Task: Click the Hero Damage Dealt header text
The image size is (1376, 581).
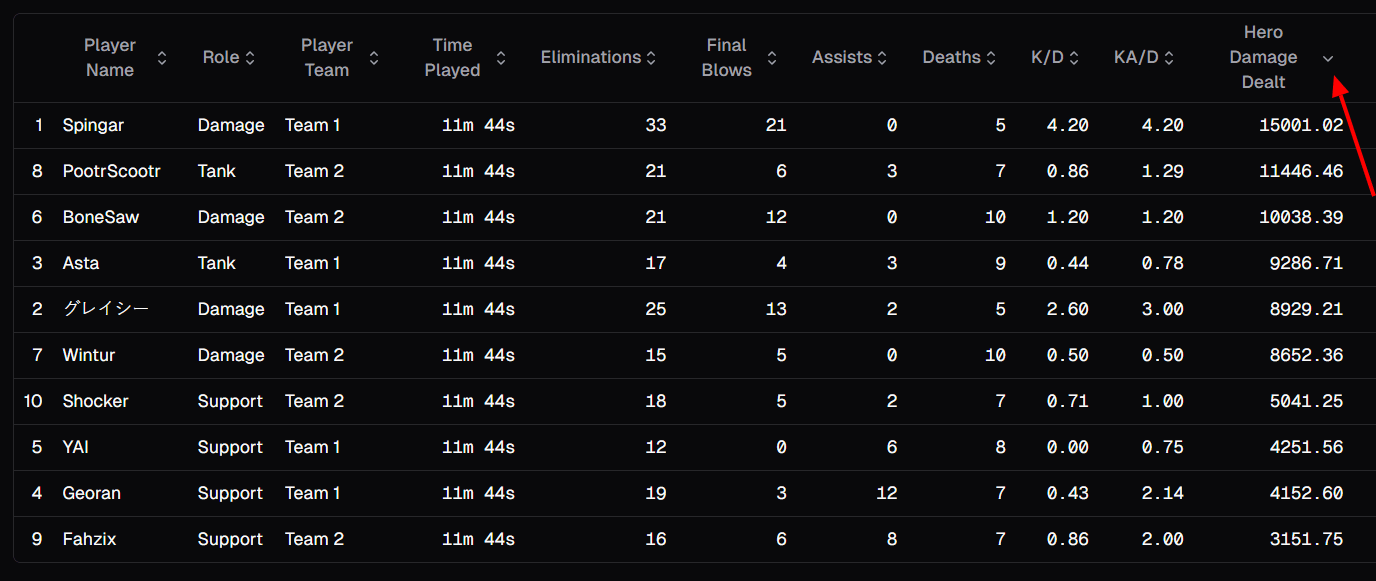Action: (1264, 57)
